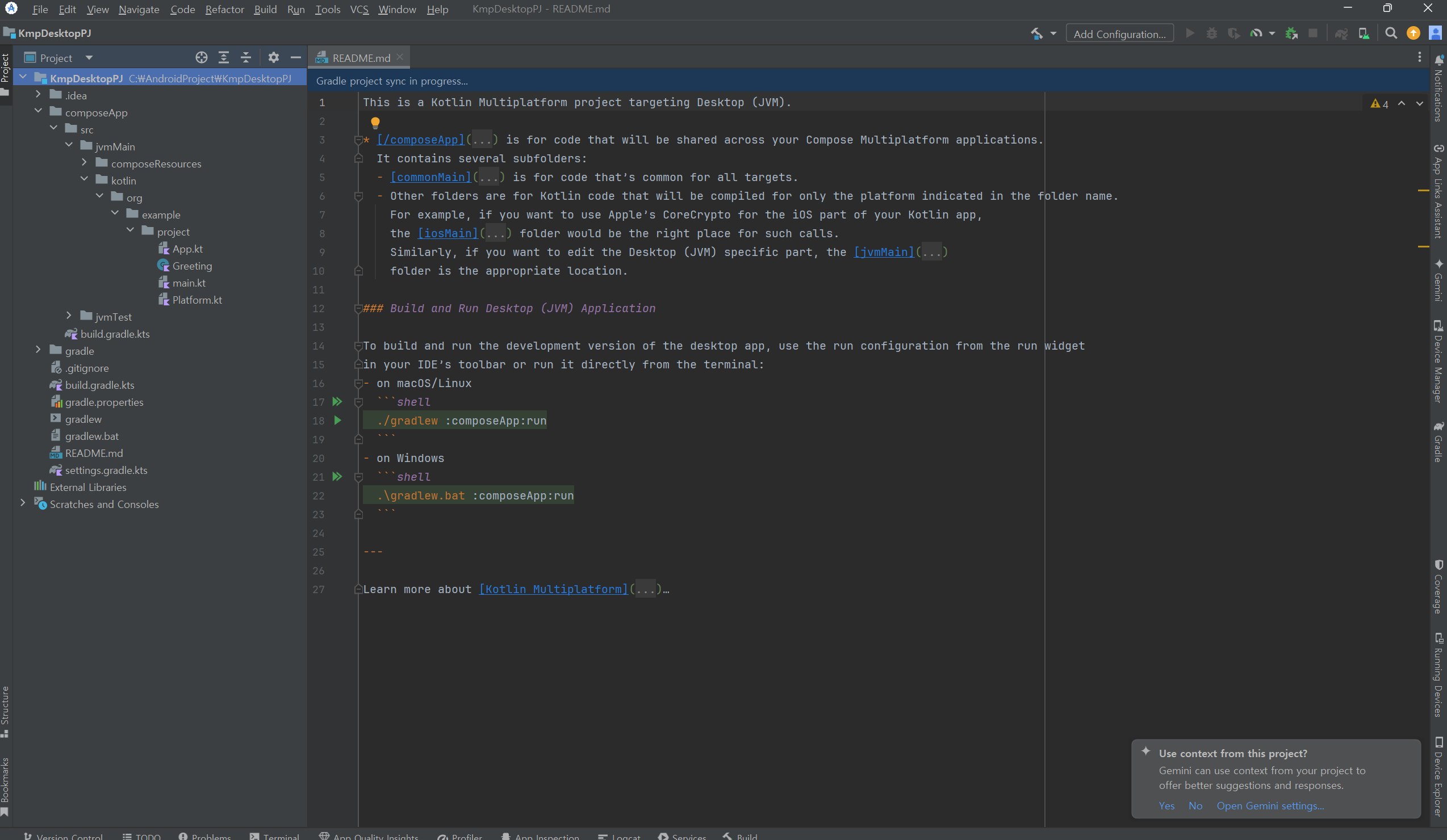Toggle the Gemini tool window sidebar button

1438,280
